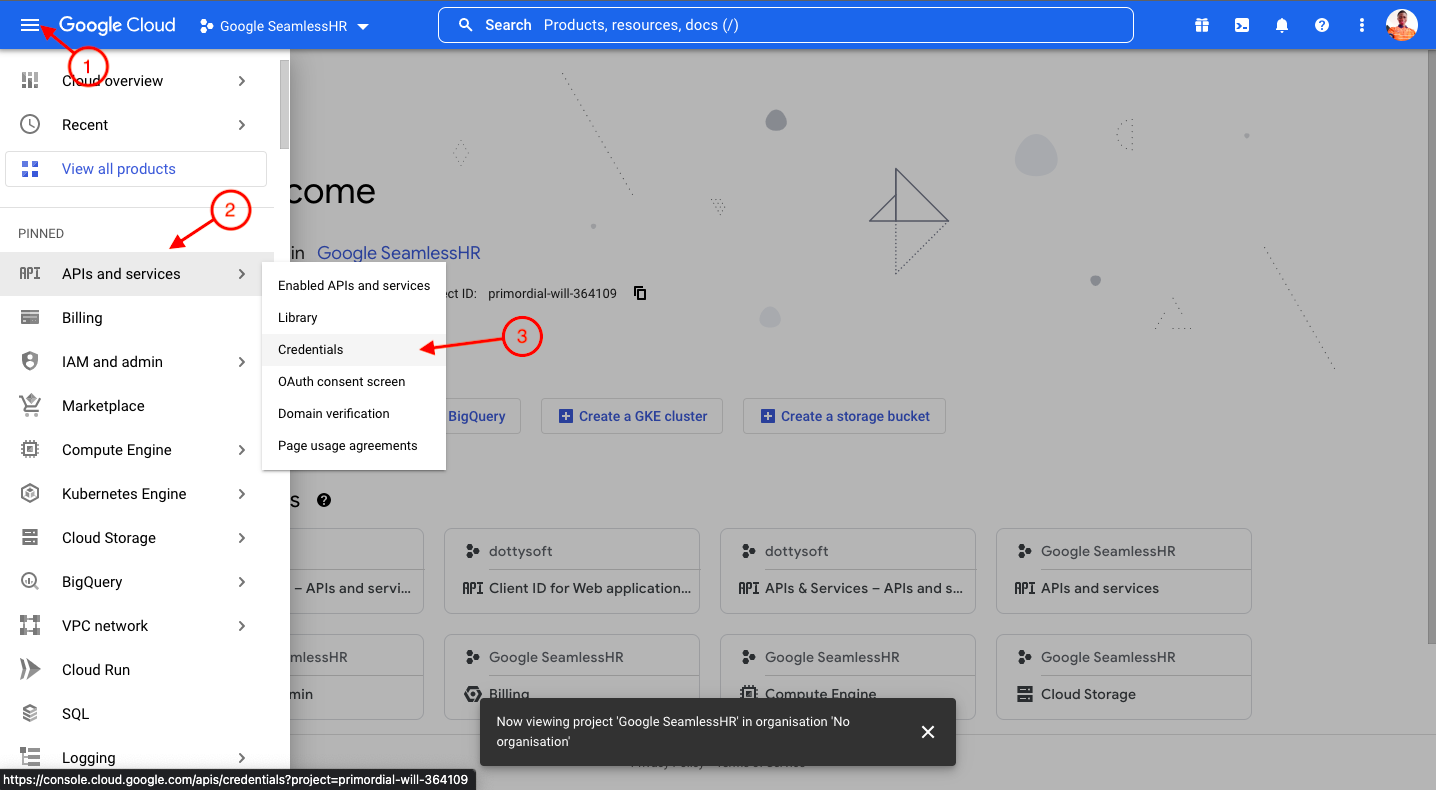Click the IAM and admin shield icon
This screenshot has width=1436, height=790.
click(30, 362)
